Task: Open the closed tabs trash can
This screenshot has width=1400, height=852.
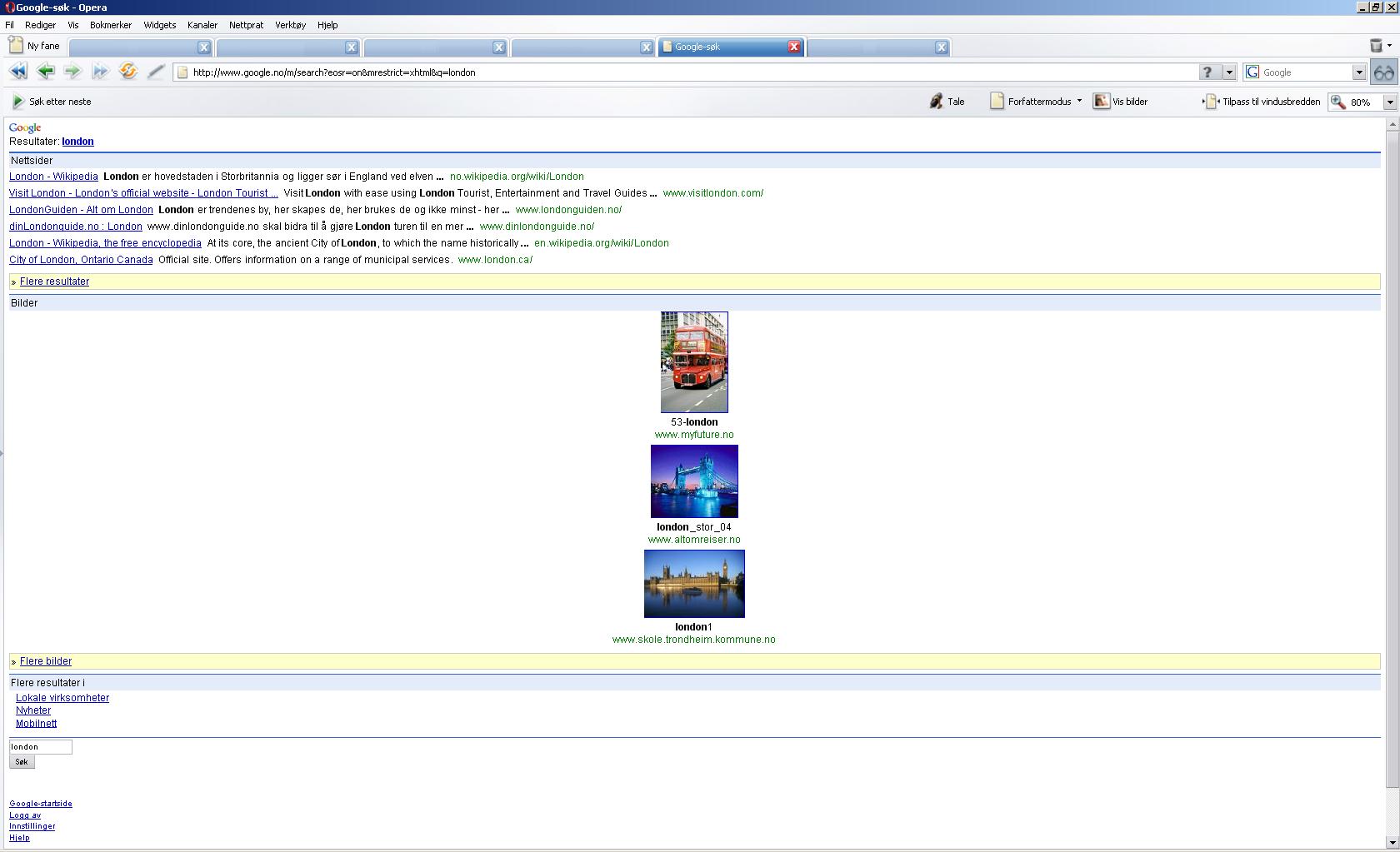Action: pos(1376,46)
